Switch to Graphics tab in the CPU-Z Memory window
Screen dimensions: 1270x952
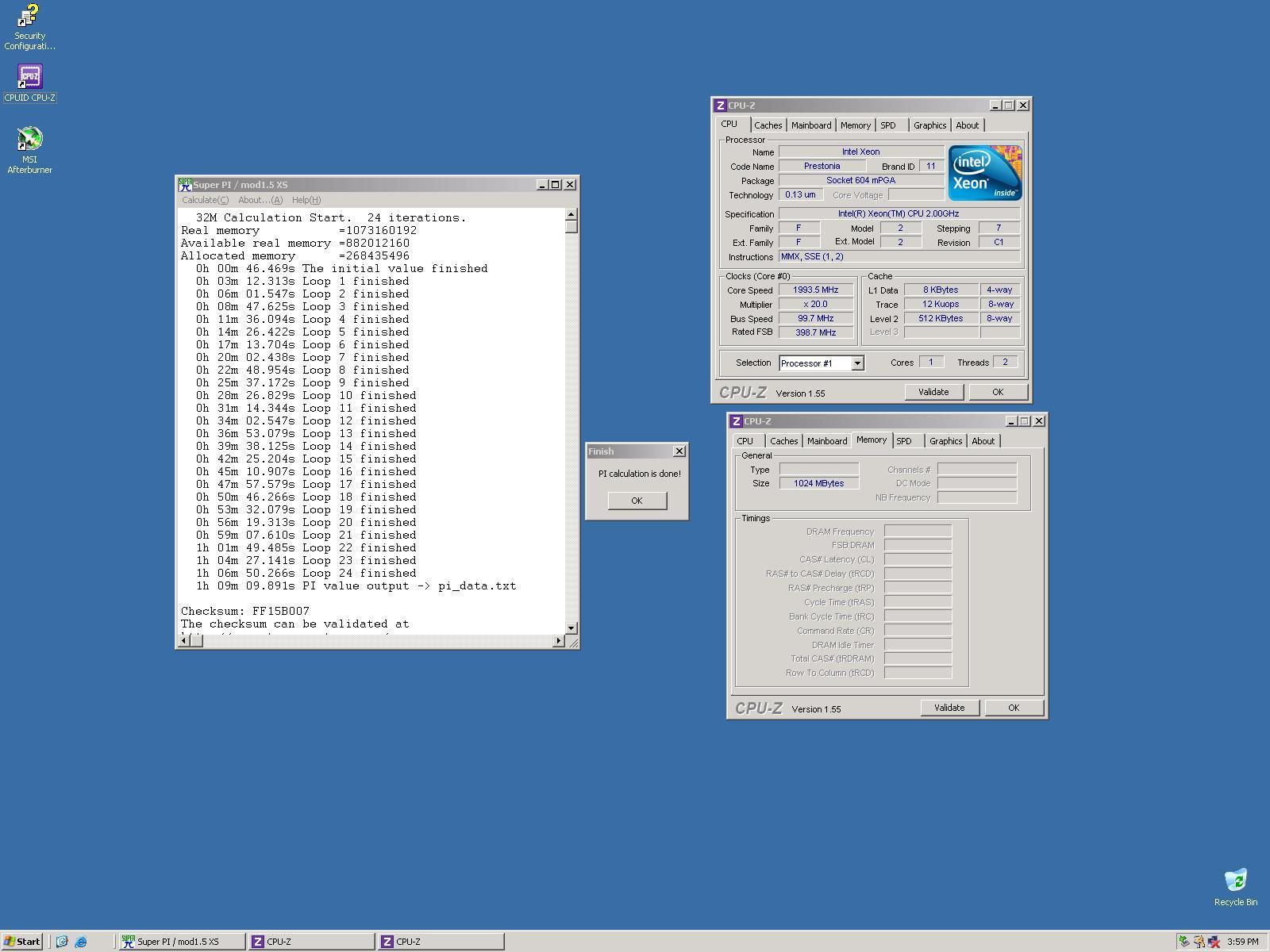pyautogui.click(x=945, y=441)
